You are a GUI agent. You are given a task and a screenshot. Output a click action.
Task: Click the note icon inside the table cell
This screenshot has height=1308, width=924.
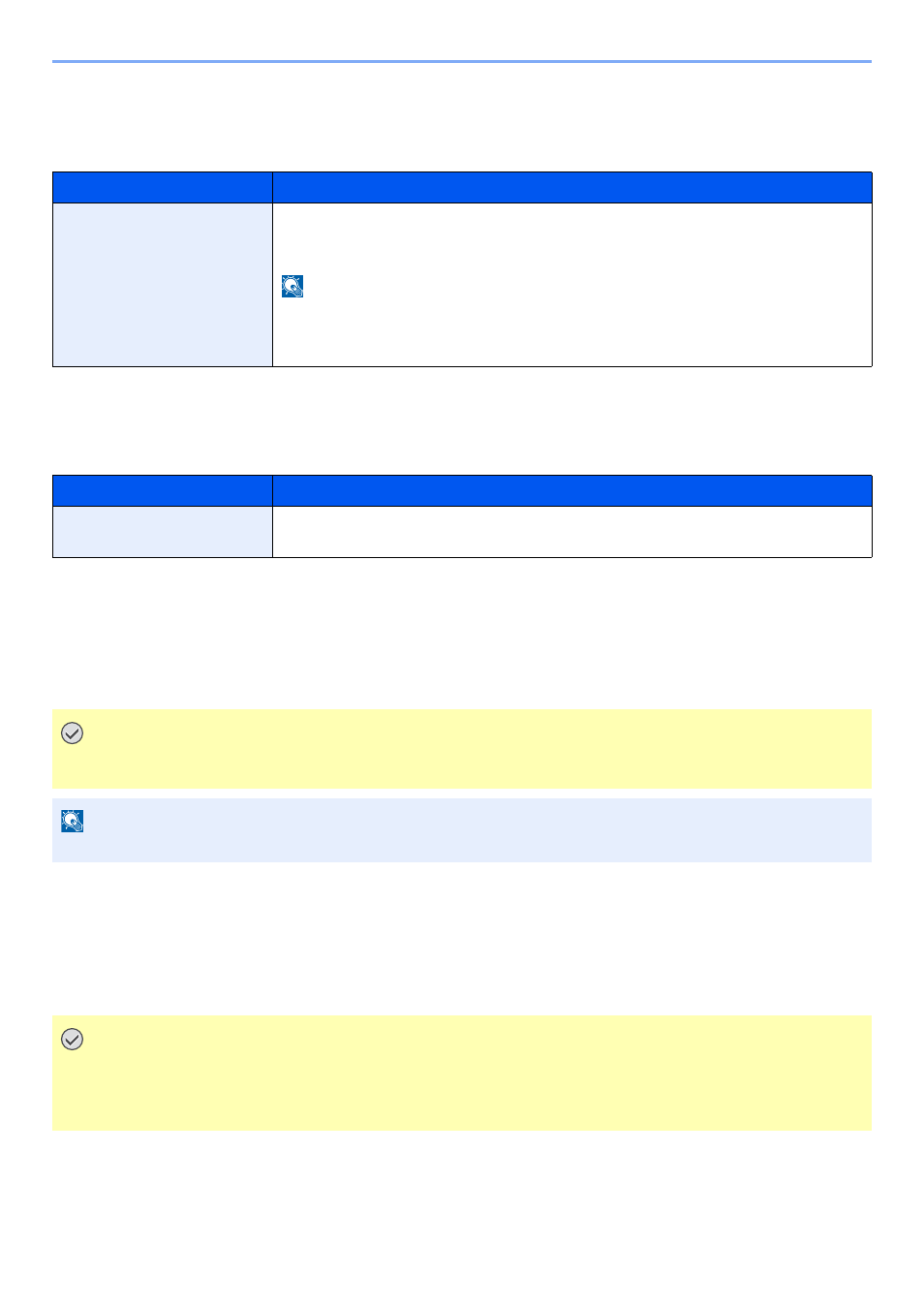(293, 286)
